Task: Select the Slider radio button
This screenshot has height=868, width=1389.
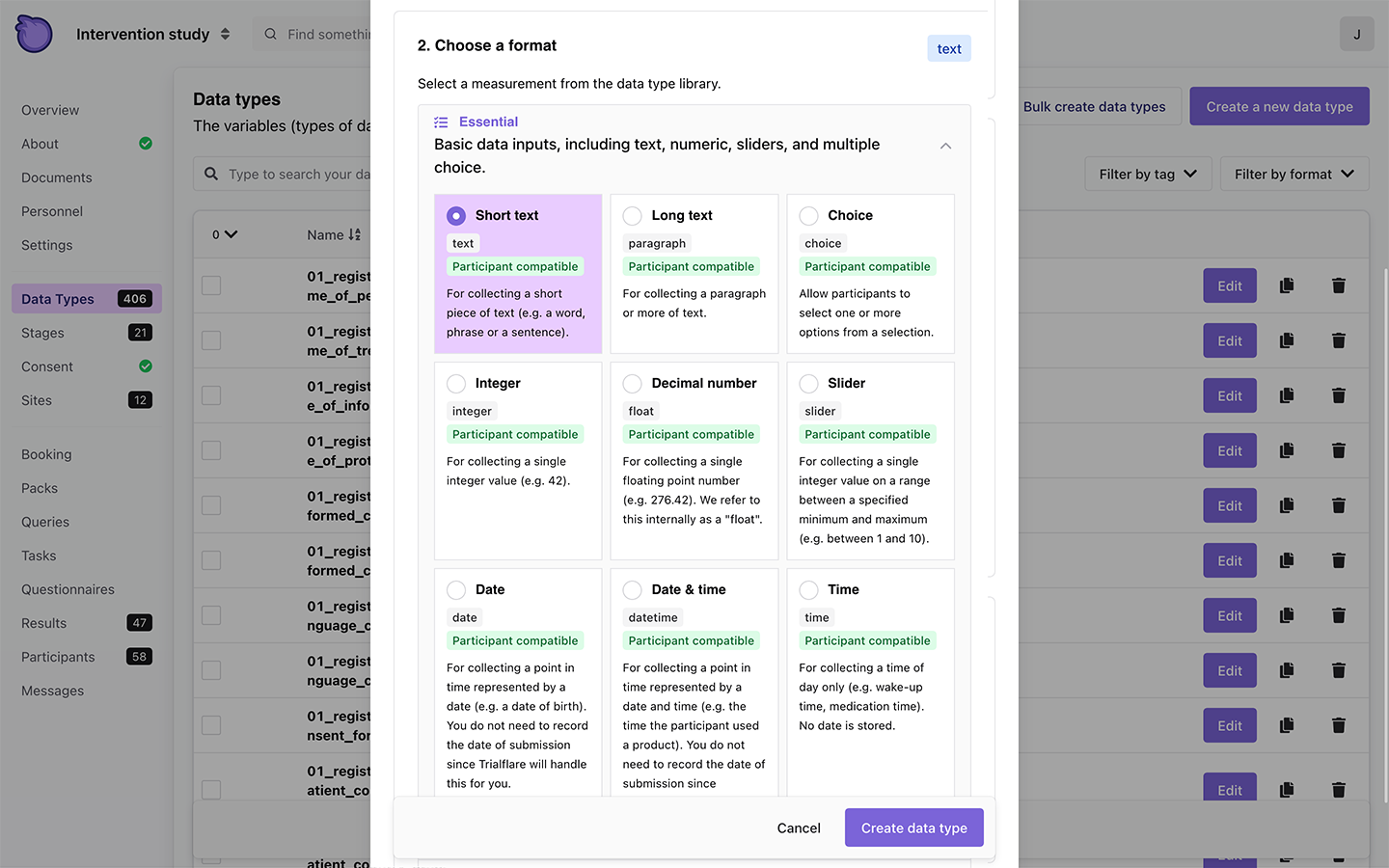Action: click(x=809, y=384)
